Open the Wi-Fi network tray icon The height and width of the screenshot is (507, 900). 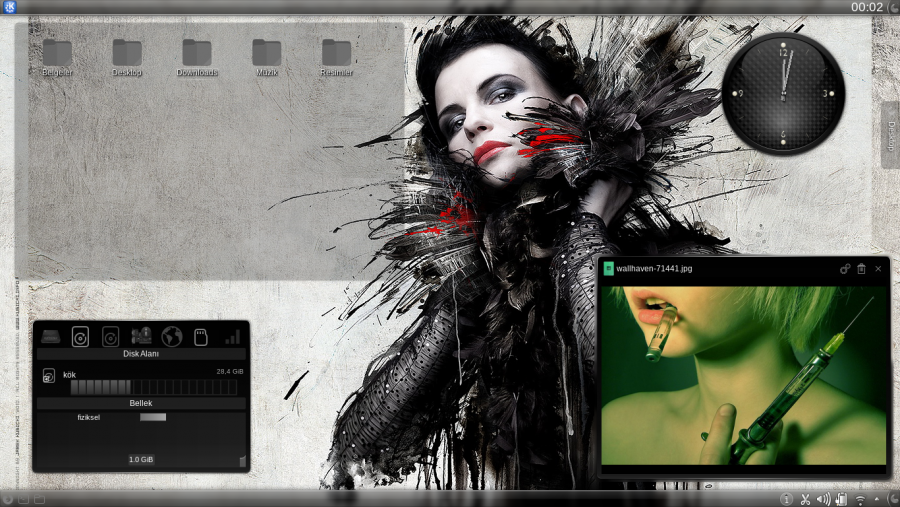[860, 500]
